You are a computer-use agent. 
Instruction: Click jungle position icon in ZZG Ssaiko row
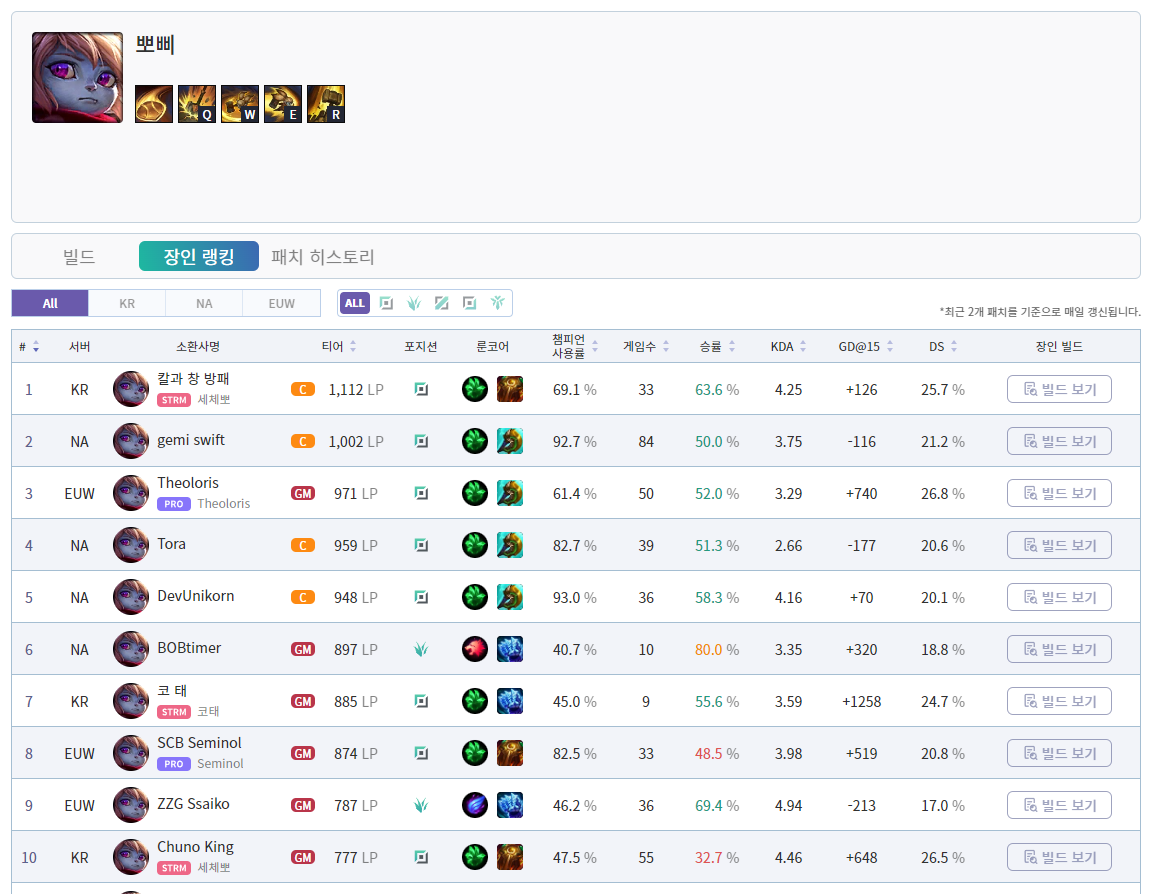421,805
